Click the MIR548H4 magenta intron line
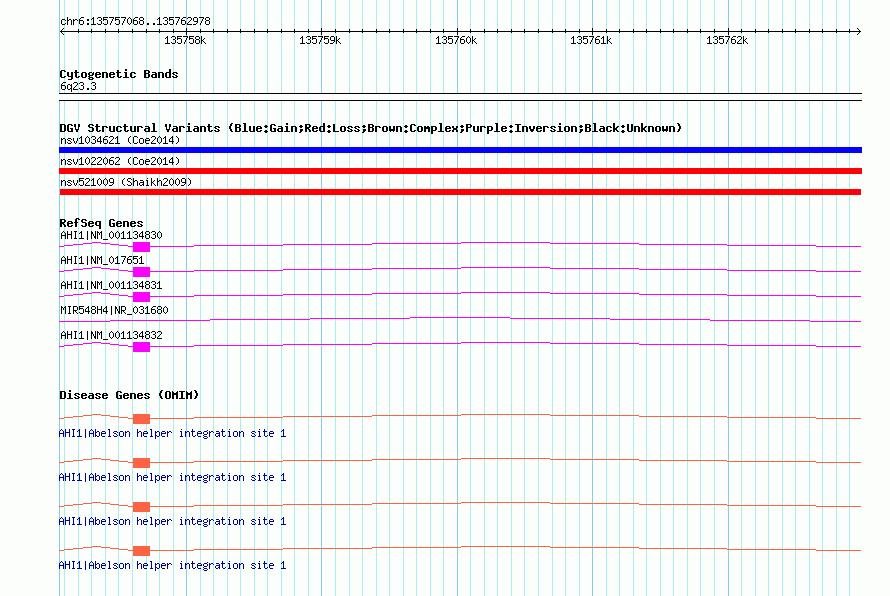 tap(460, 320)
